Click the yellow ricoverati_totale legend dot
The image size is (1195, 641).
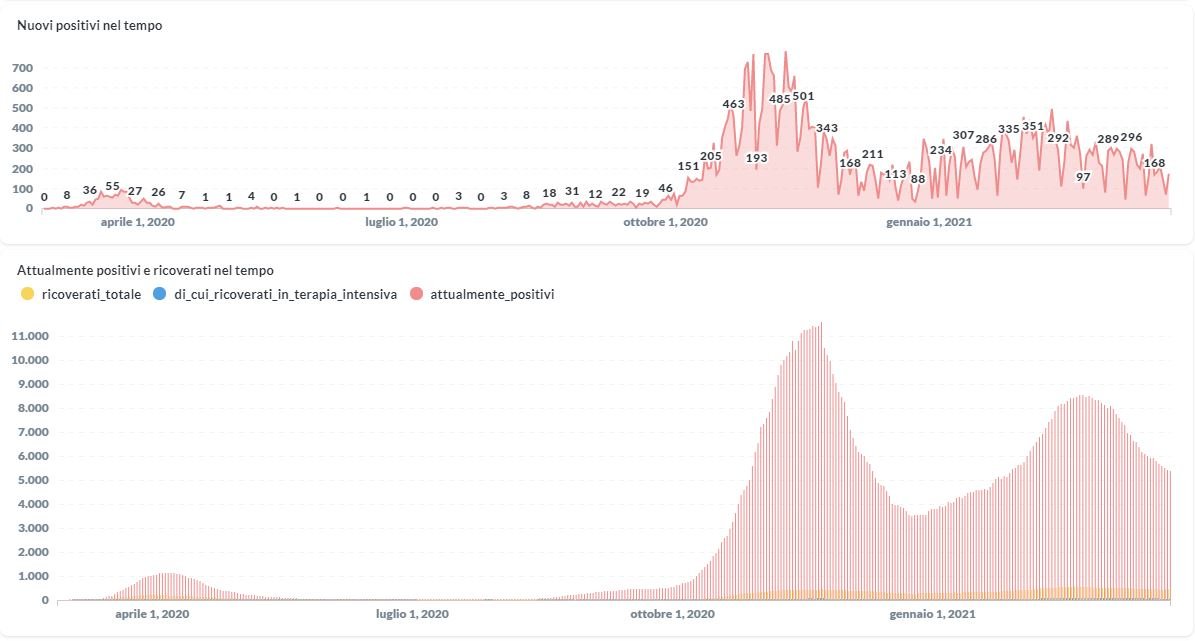(27, 294)
